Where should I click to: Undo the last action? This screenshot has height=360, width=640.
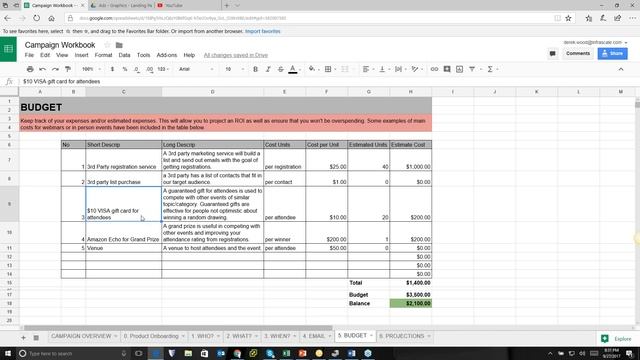42,69
